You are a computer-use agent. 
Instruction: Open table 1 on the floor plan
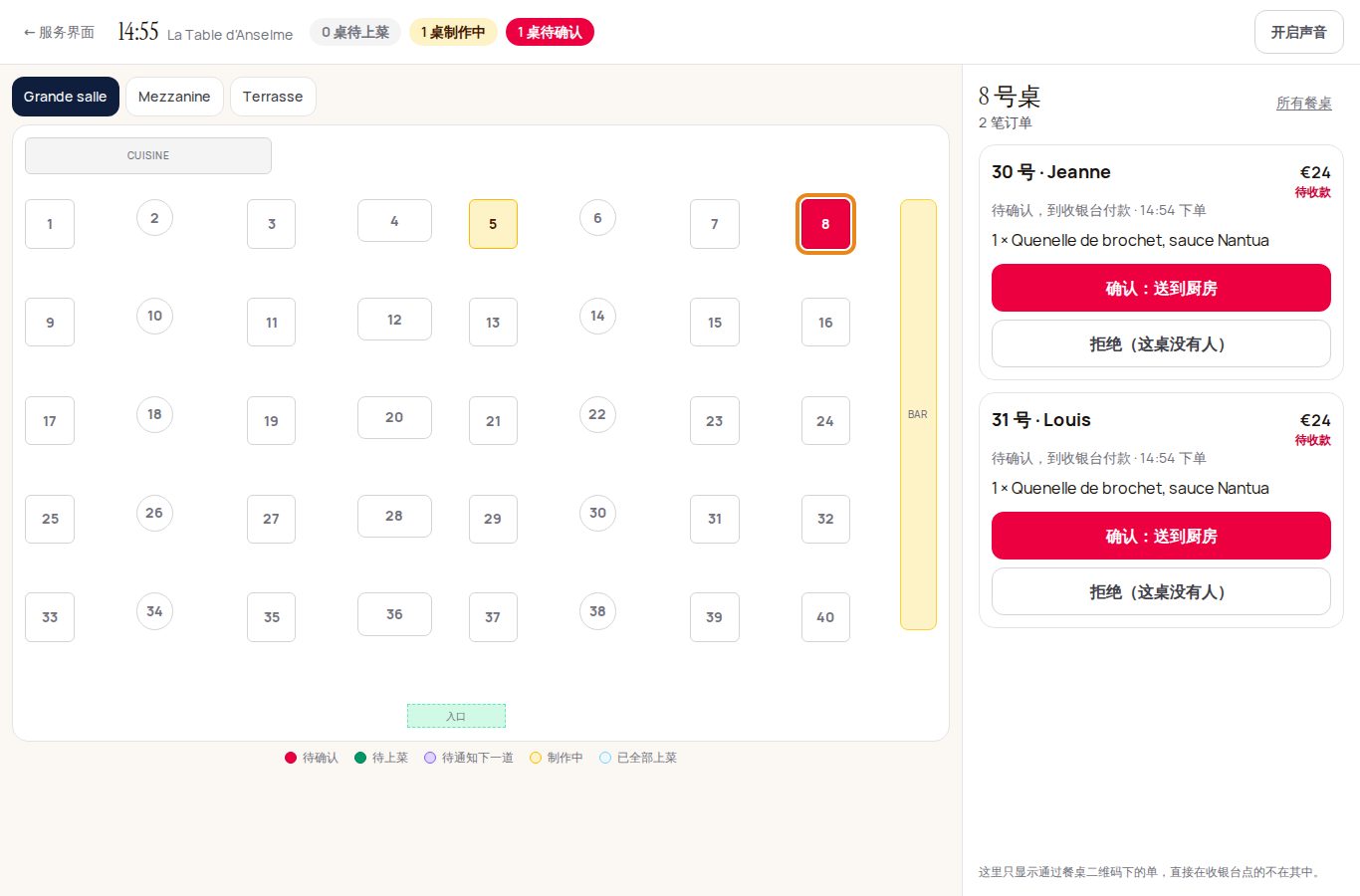click(50, 224)
